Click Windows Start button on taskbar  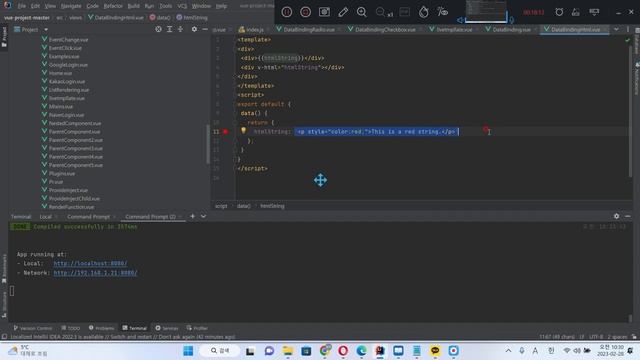(188, 351)
